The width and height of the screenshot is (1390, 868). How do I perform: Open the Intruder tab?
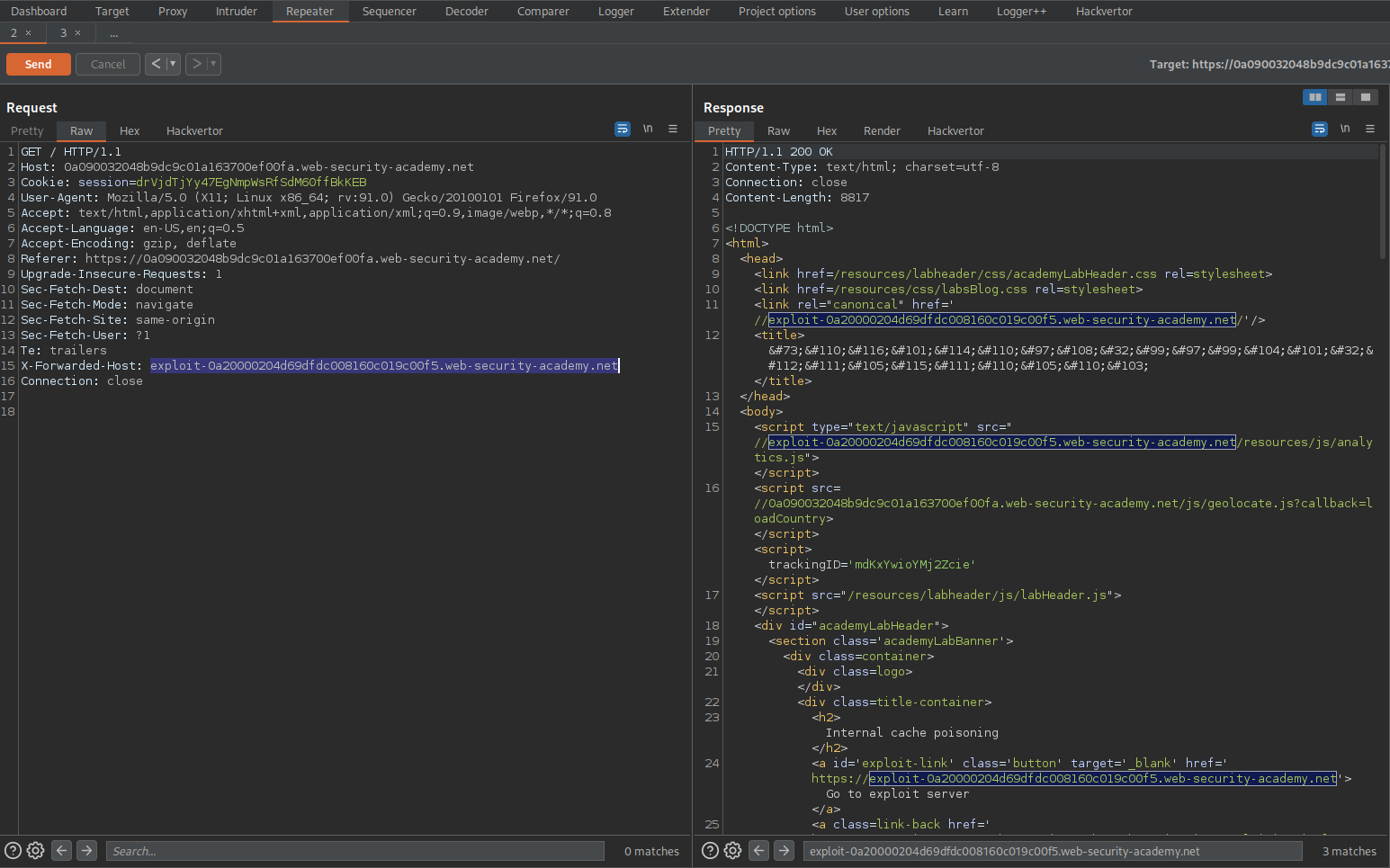[x=237, y=12]
